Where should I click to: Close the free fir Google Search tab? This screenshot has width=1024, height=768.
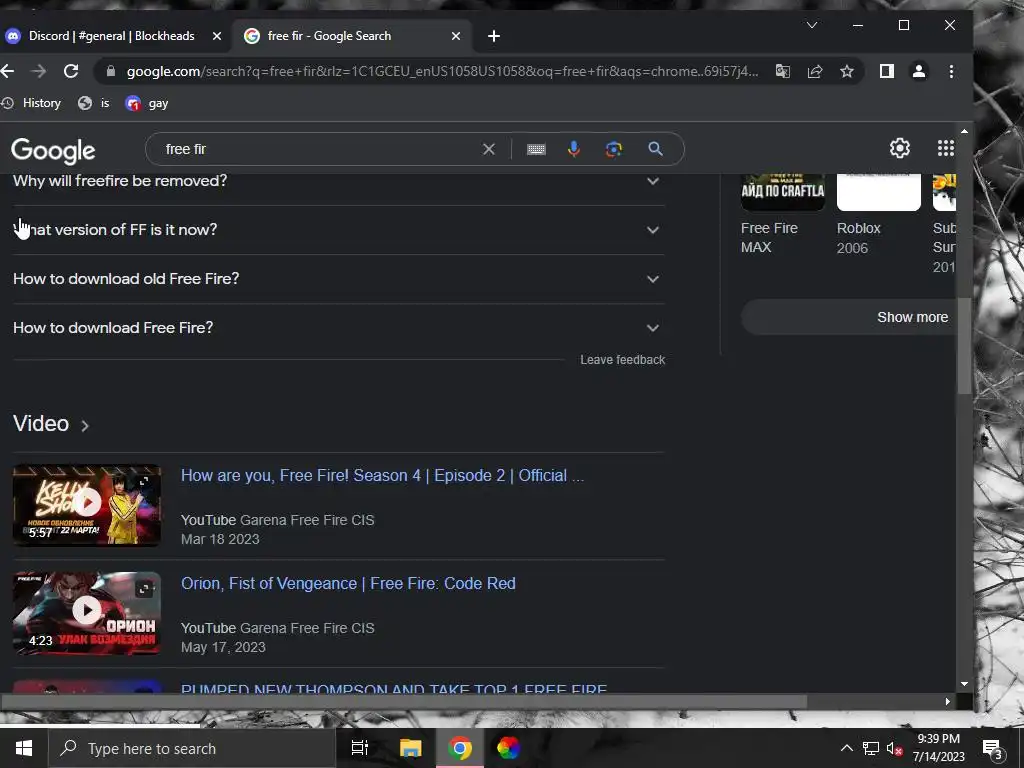[456, 36]
